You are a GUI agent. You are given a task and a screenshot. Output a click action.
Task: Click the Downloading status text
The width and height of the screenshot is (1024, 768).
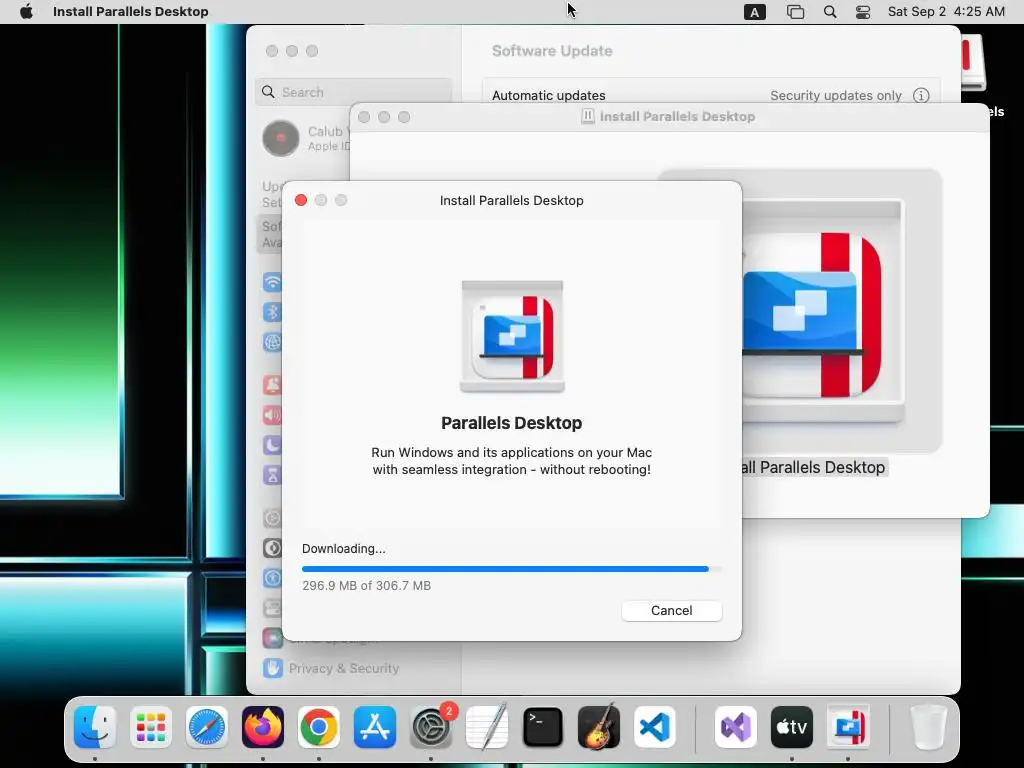click(344, 549)
